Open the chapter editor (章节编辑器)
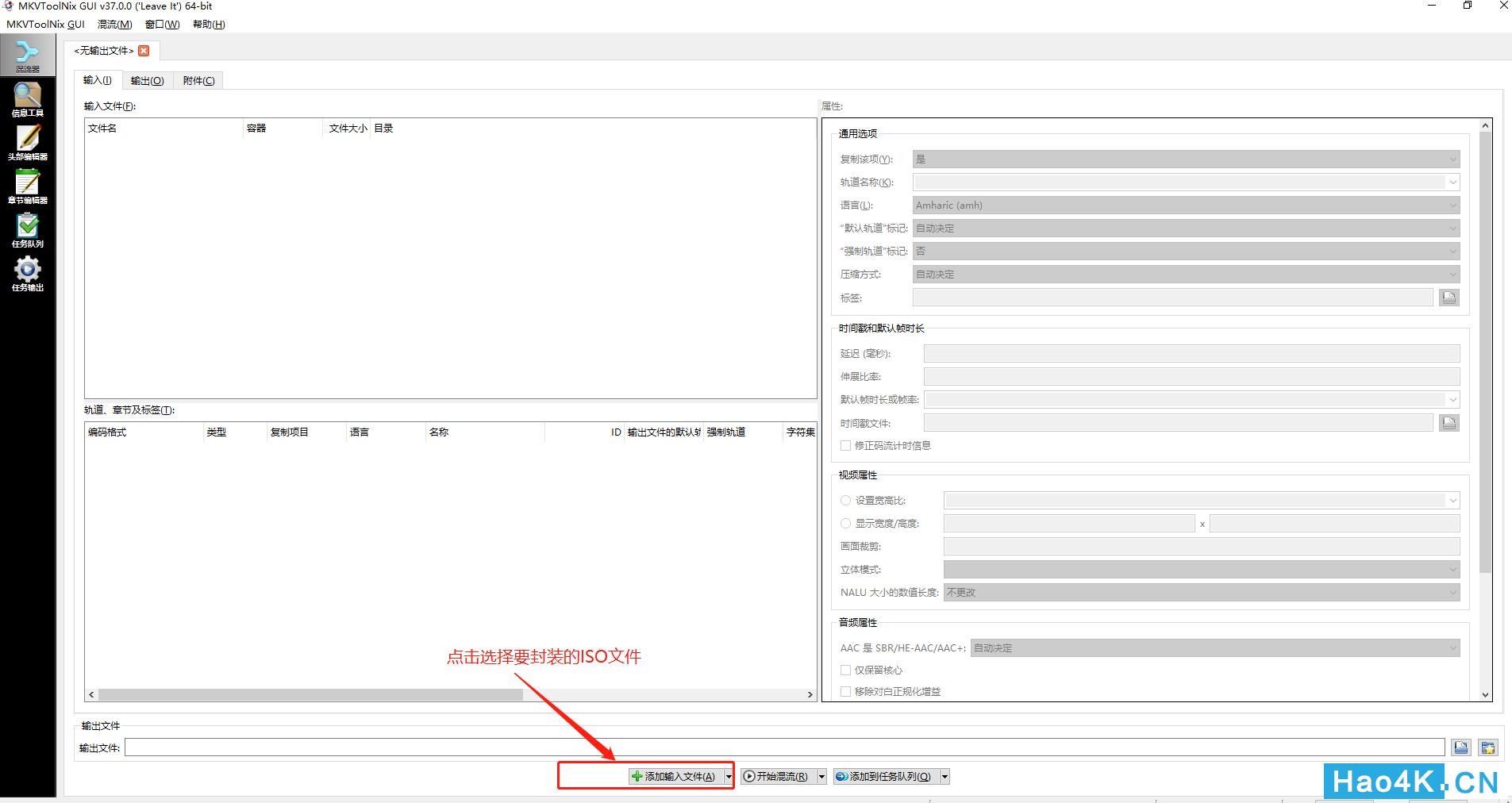 tap(27, 187)
